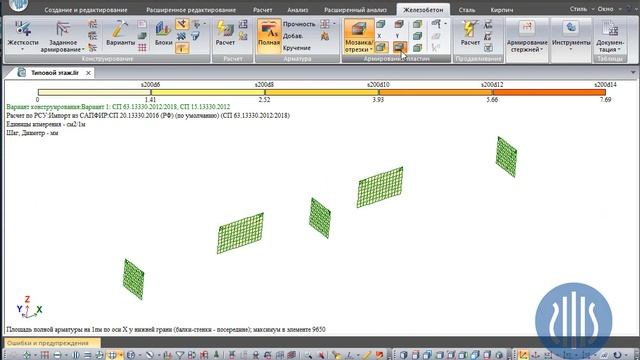The height and width of the screenshot is (360, 640).
Task: Open the Окно dropdown menu
Action: [608, 9]
